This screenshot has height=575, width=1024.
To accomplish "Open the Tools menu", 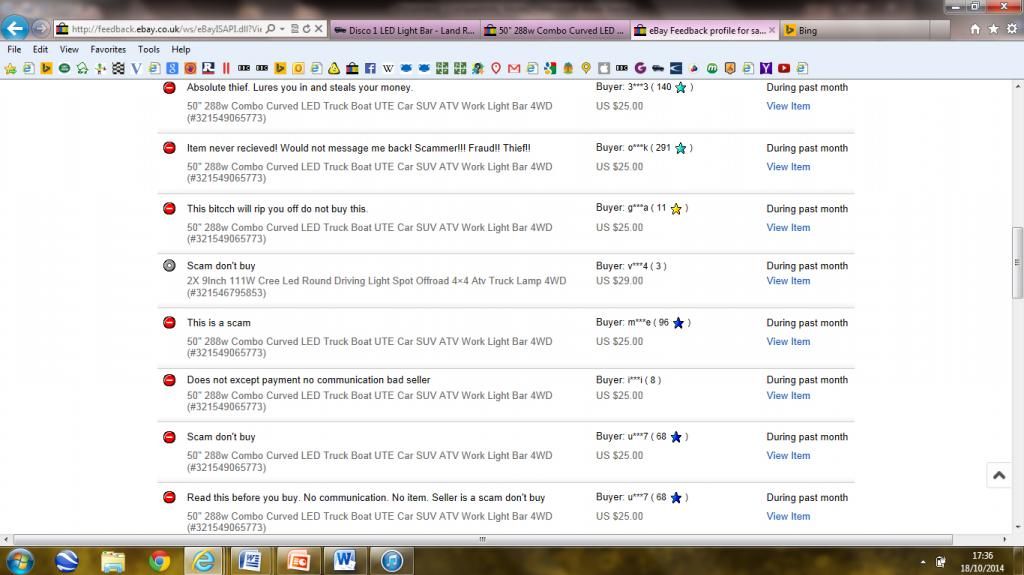I will (x=148, y=49).
